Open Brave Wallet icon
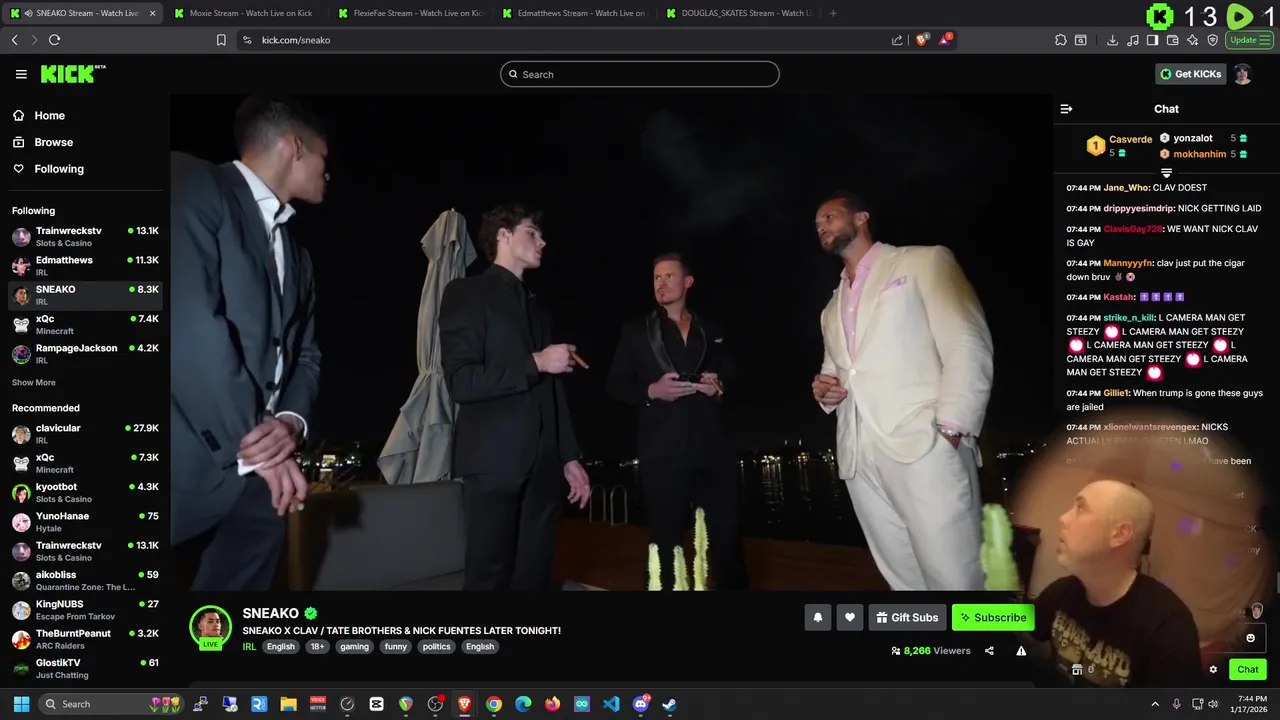The width and height of the screenshot is (1280, 720). pos(1172,40)
